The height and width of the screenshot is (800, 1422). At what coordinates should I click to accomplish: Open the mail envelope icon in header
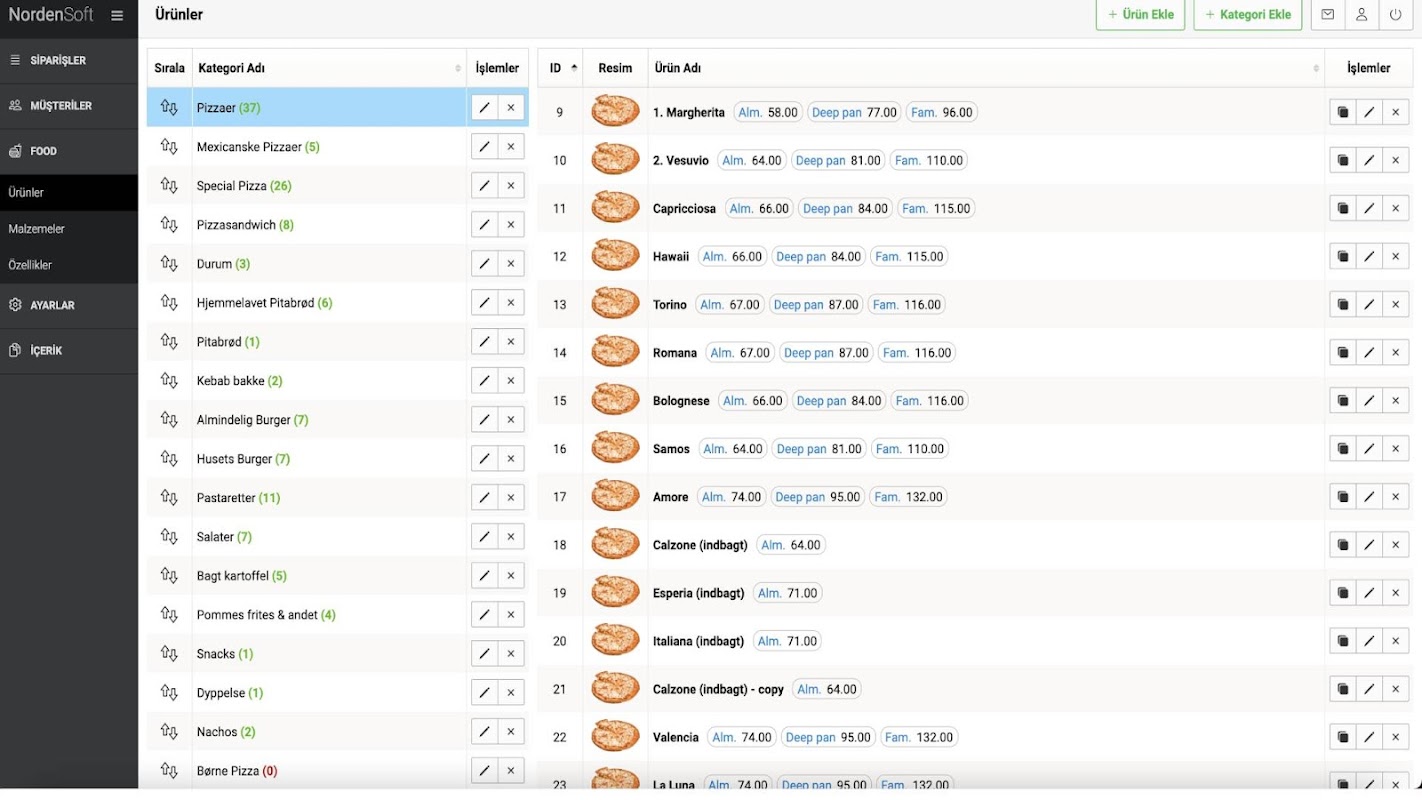pos(1327,15)
